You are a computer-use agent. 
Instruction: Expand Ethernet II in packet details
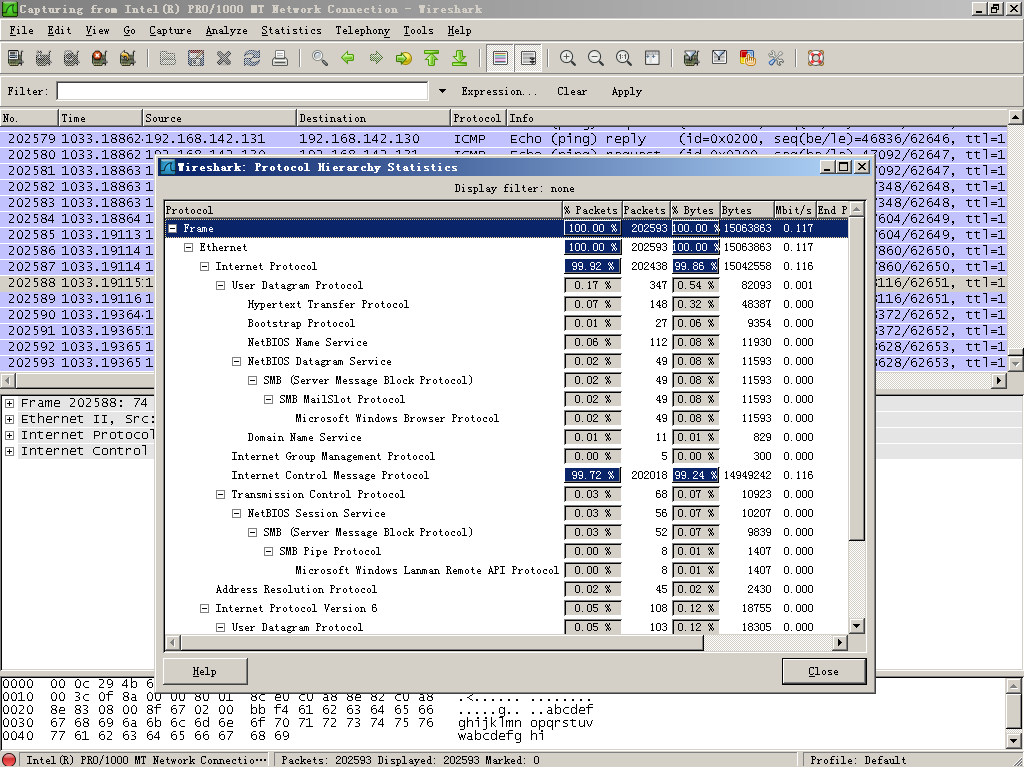[x=10, y=419]
